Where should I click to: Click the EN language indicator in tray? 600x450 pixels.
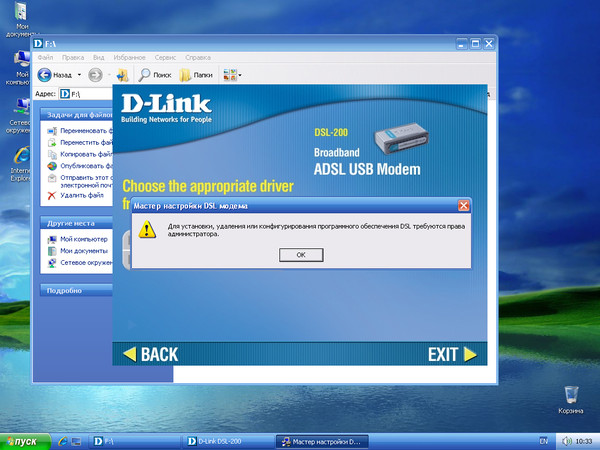pos(543,441)
